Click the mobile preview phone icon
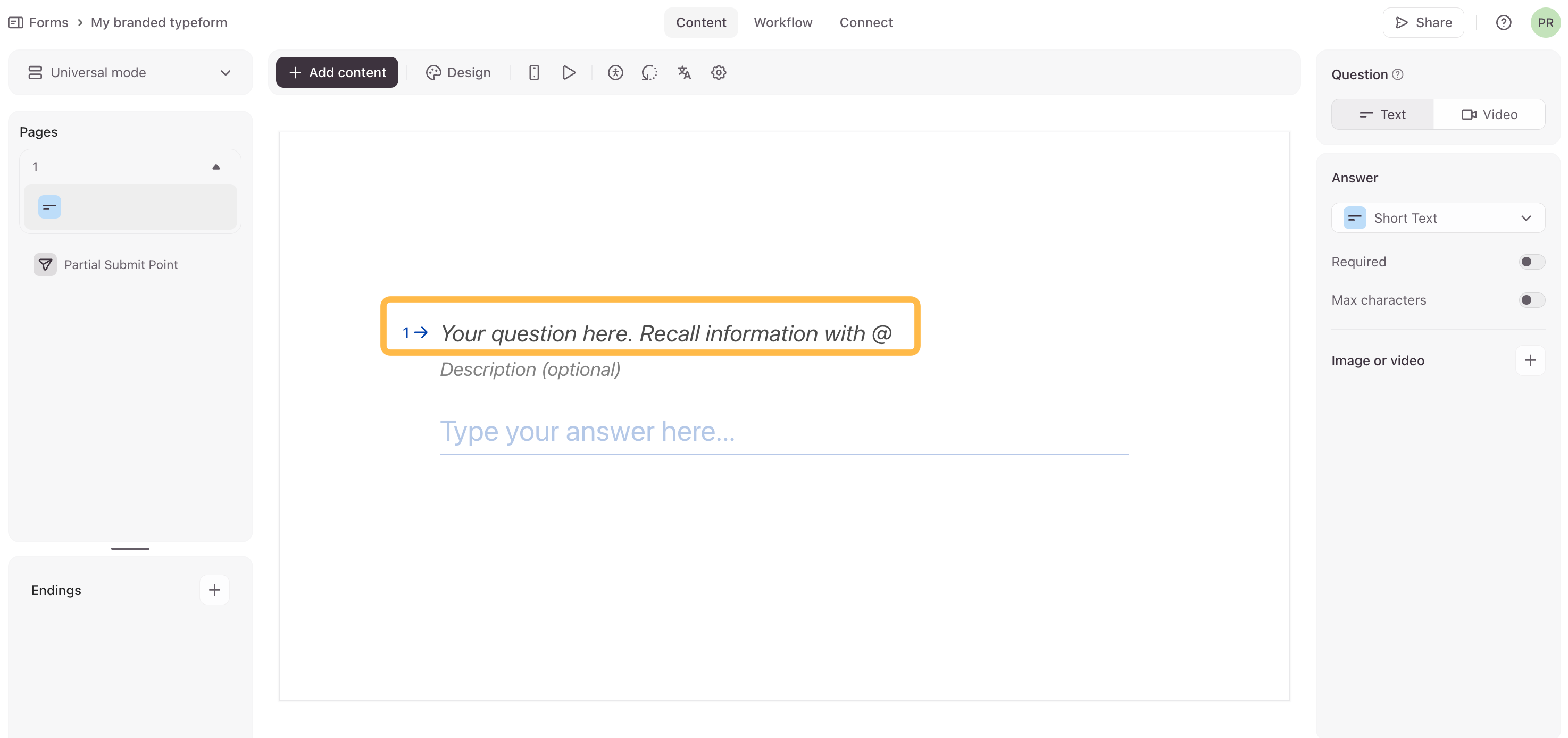 (x=534, y=72)
